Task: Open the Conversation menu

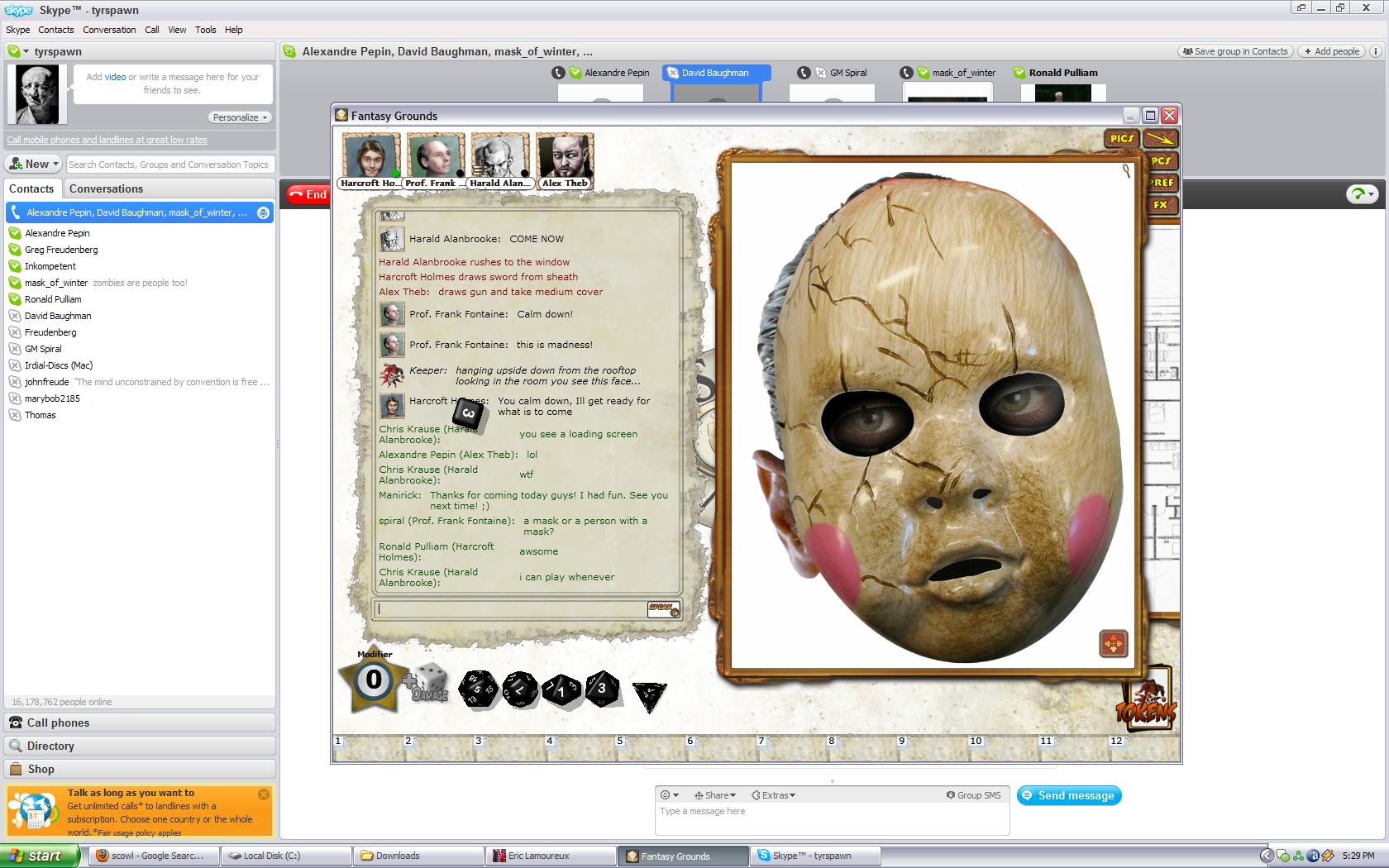Action: (109, 30)
